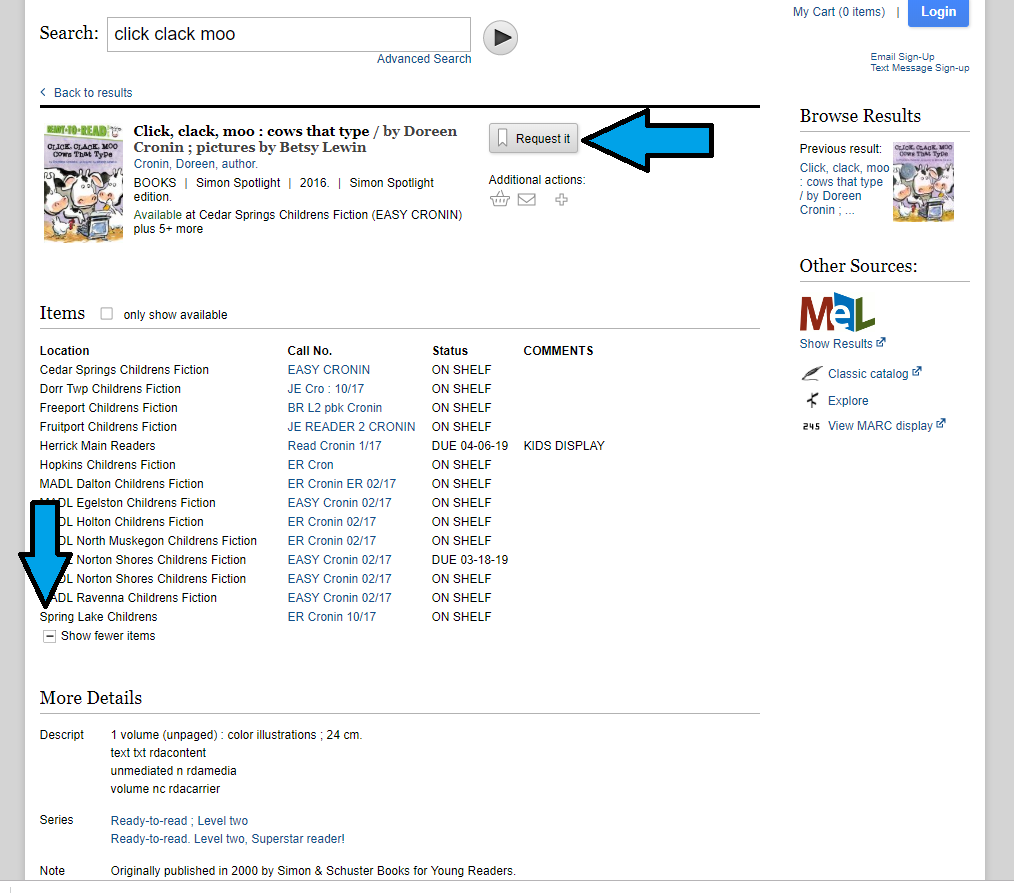The height and width of the screenshot is (893, 1014).
Task: Click the Classic catalog feather icon
Action: coord(812,374)
